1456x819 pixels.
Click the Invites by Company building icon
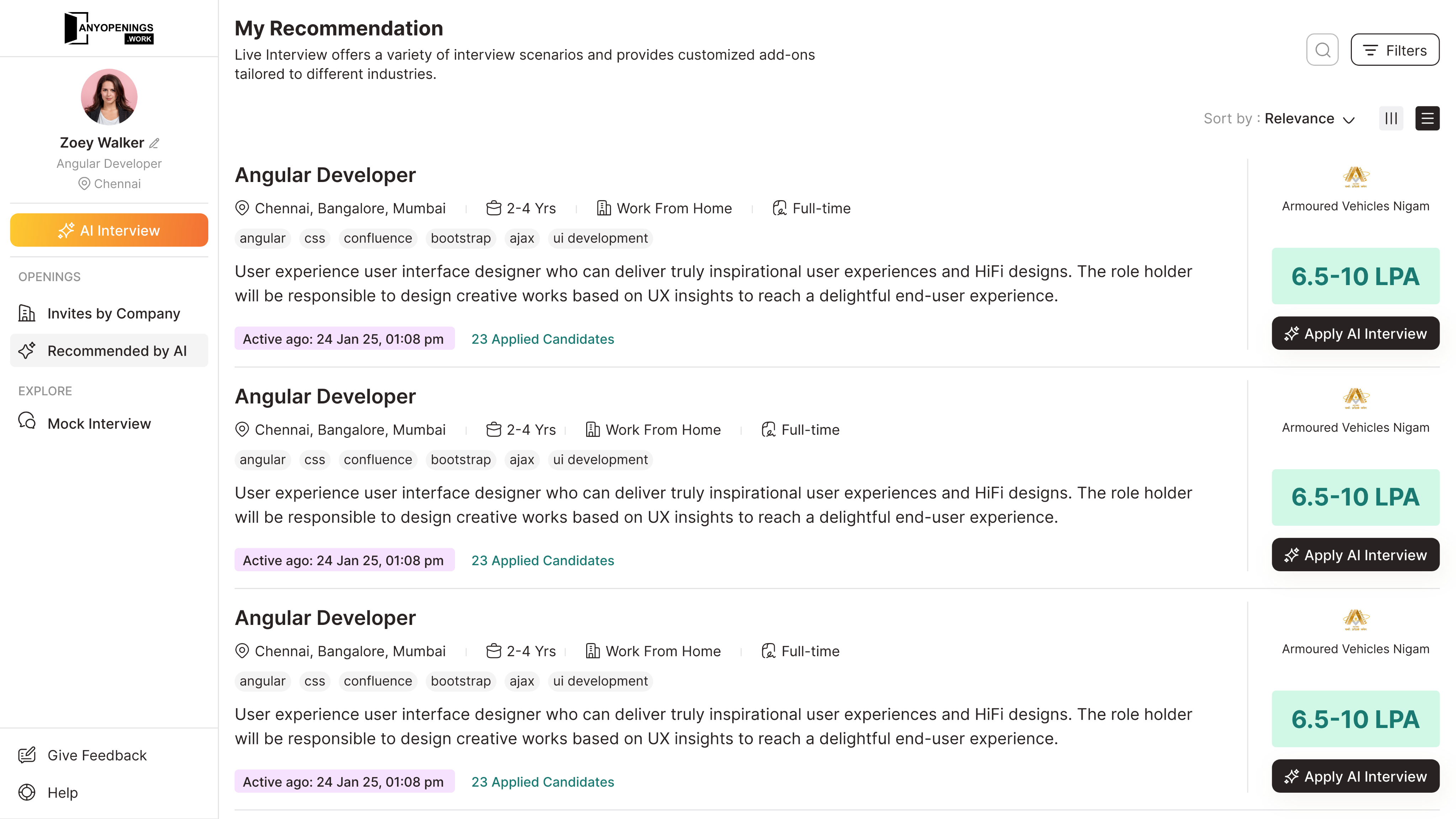[27, 313]
